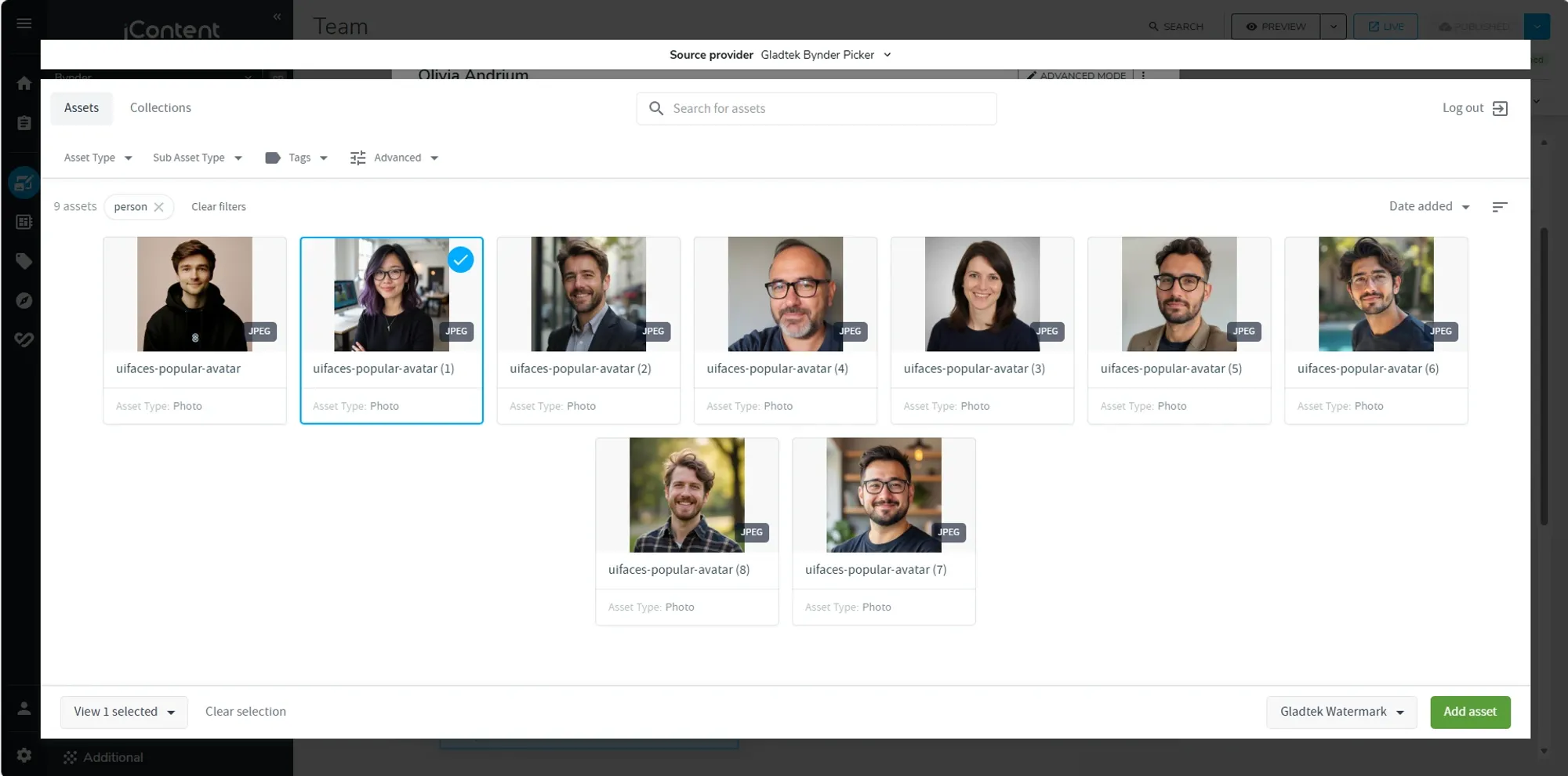Select uifaces-popular-avatar (5) thumbnail
This screenshot has width=1568, height=776.
tap(1179, 294)
